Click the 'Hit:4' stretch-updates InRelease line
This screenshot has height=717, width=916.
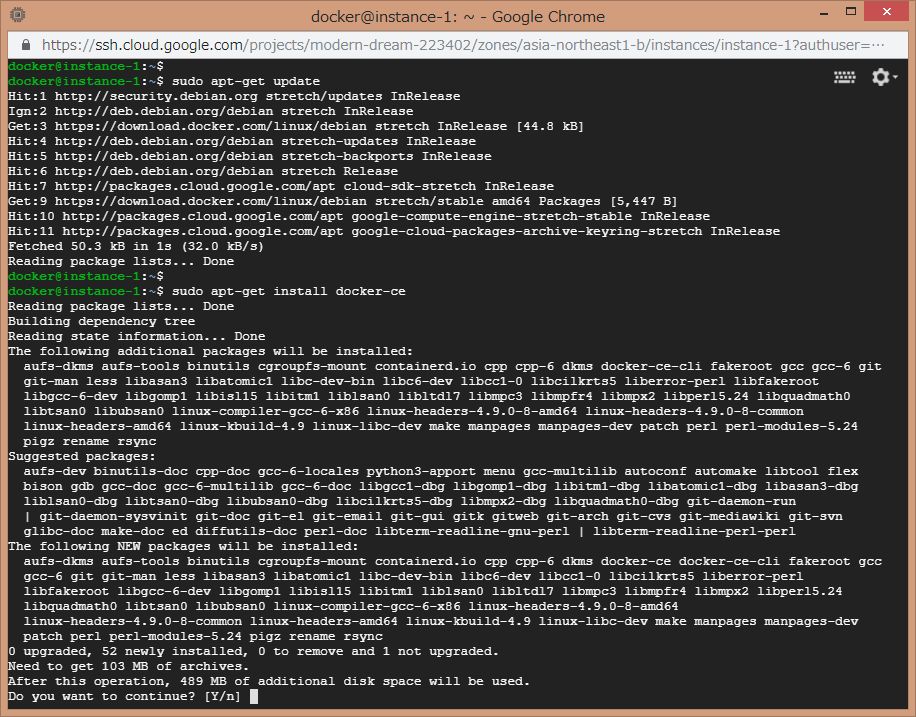(242, 141)
